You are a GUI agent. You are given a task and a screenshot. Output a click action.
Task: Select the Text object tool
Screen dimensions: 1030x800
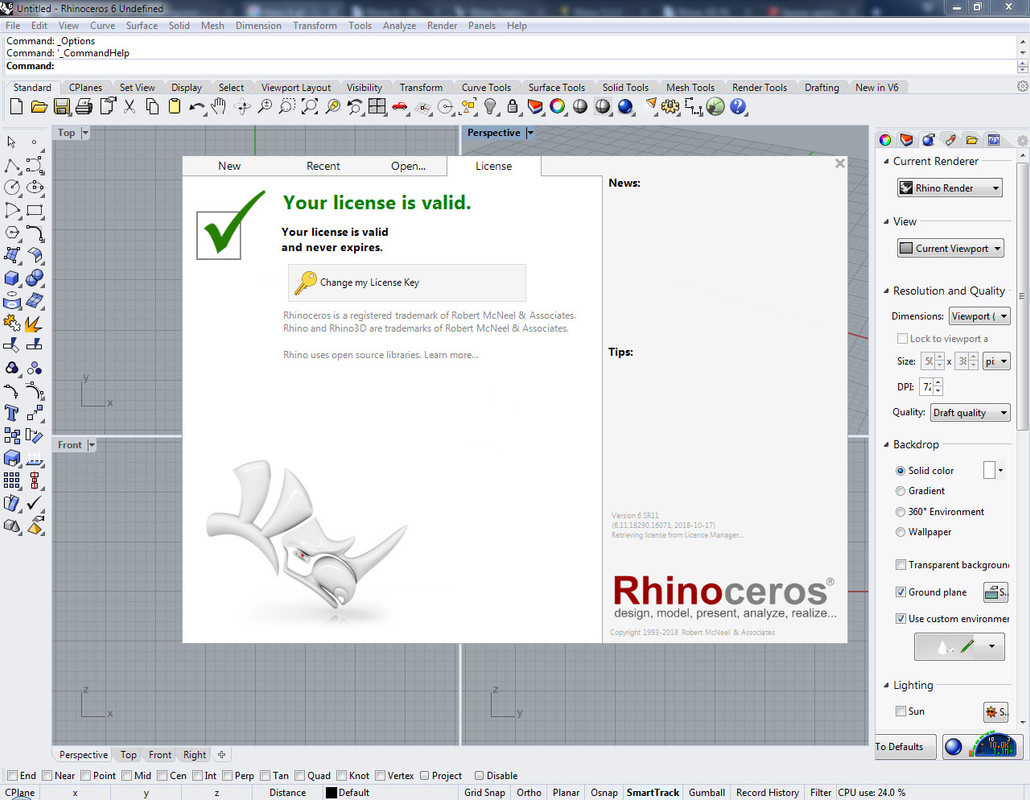[x=11, y=412]
